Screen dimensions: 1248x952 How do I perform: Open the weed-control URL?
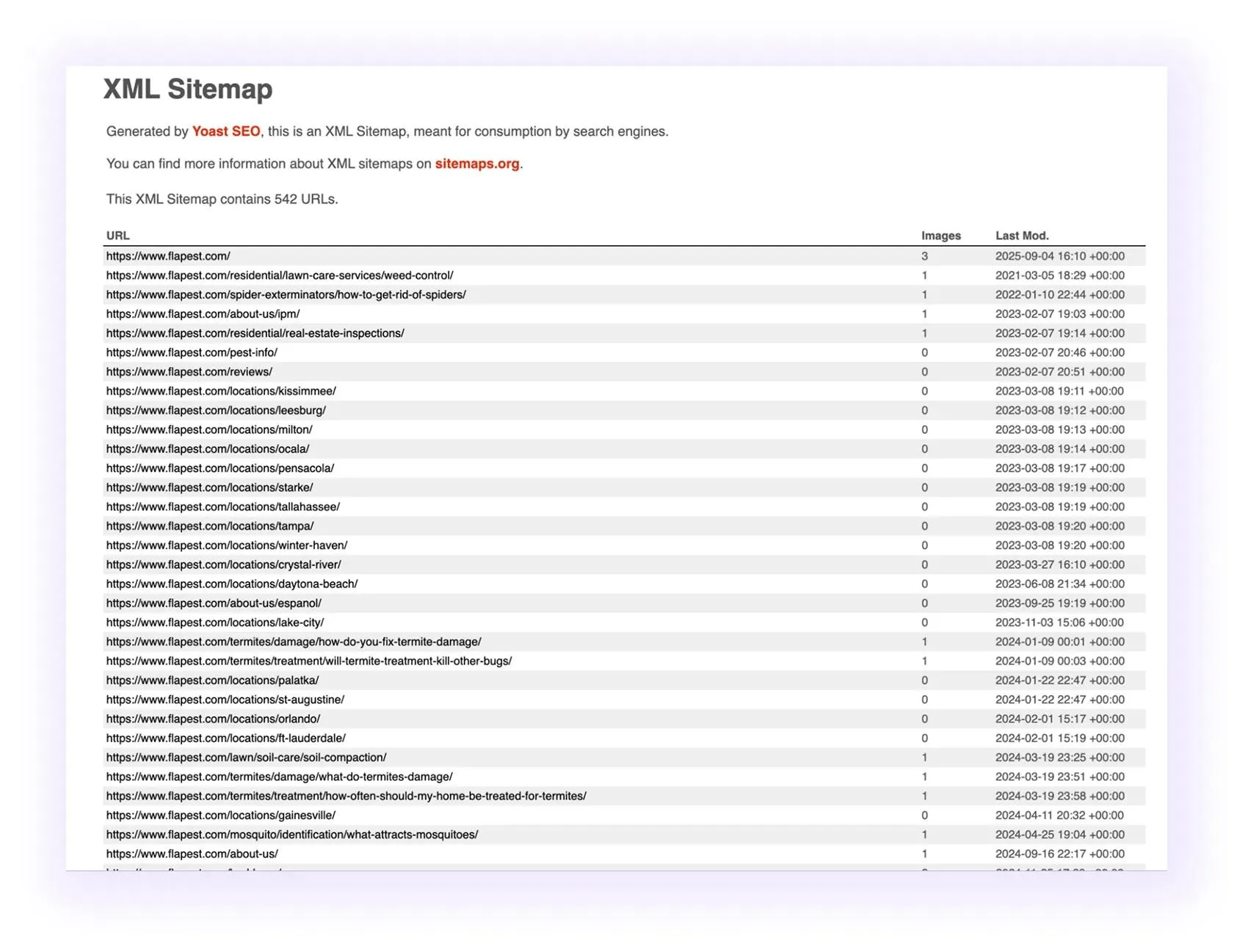280,275
